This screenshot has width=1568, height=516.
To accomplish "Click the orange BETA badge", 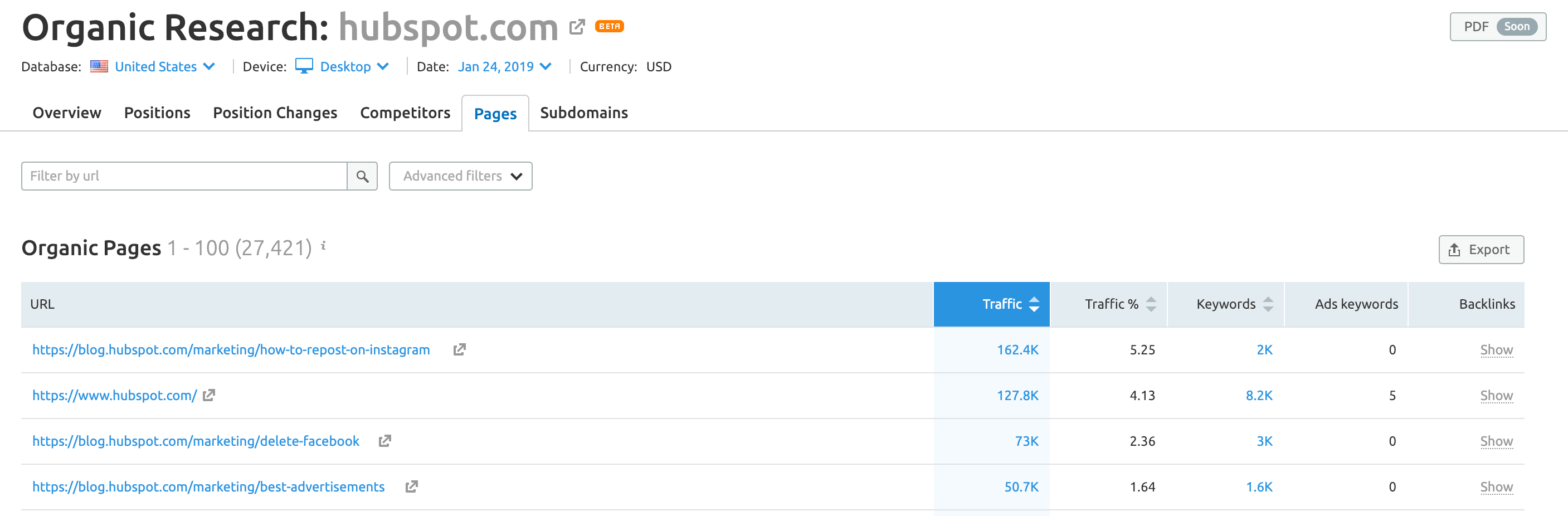I will 609,26.
